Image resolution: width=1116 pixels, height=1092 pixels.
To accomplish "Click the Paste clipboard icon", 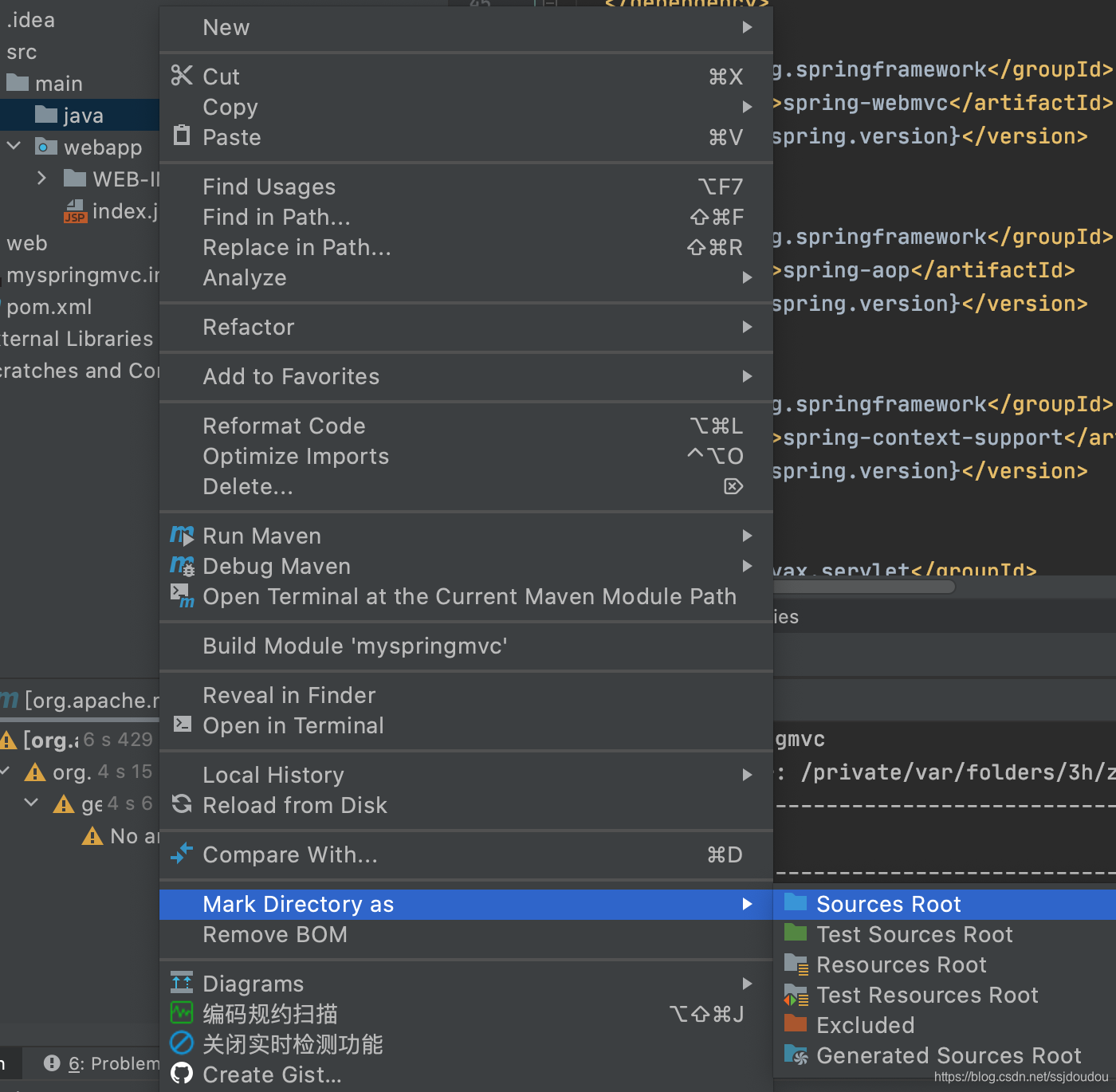I will coord(182,136).
